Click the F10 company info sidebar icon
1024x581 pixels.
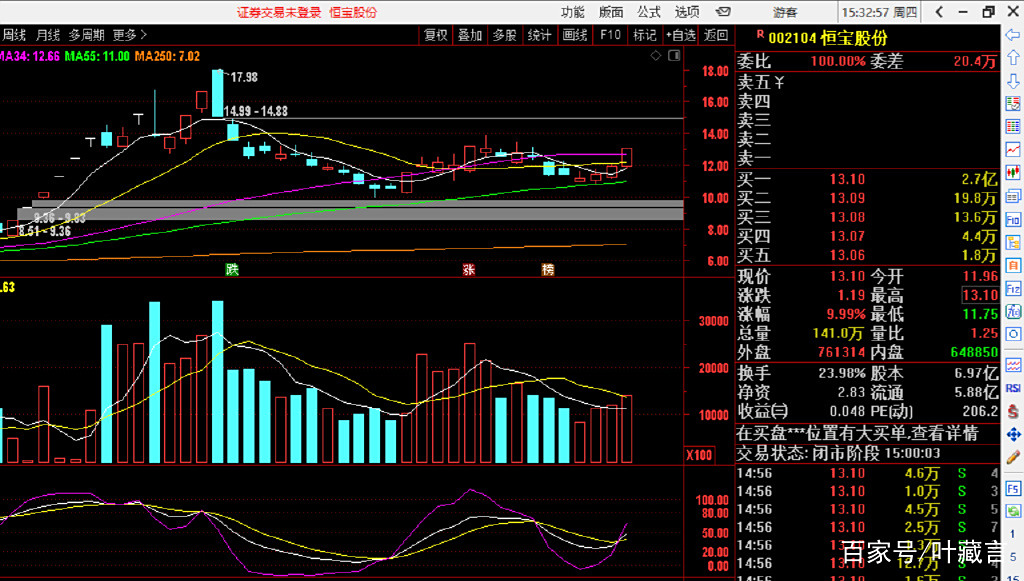coord(1013,219)
